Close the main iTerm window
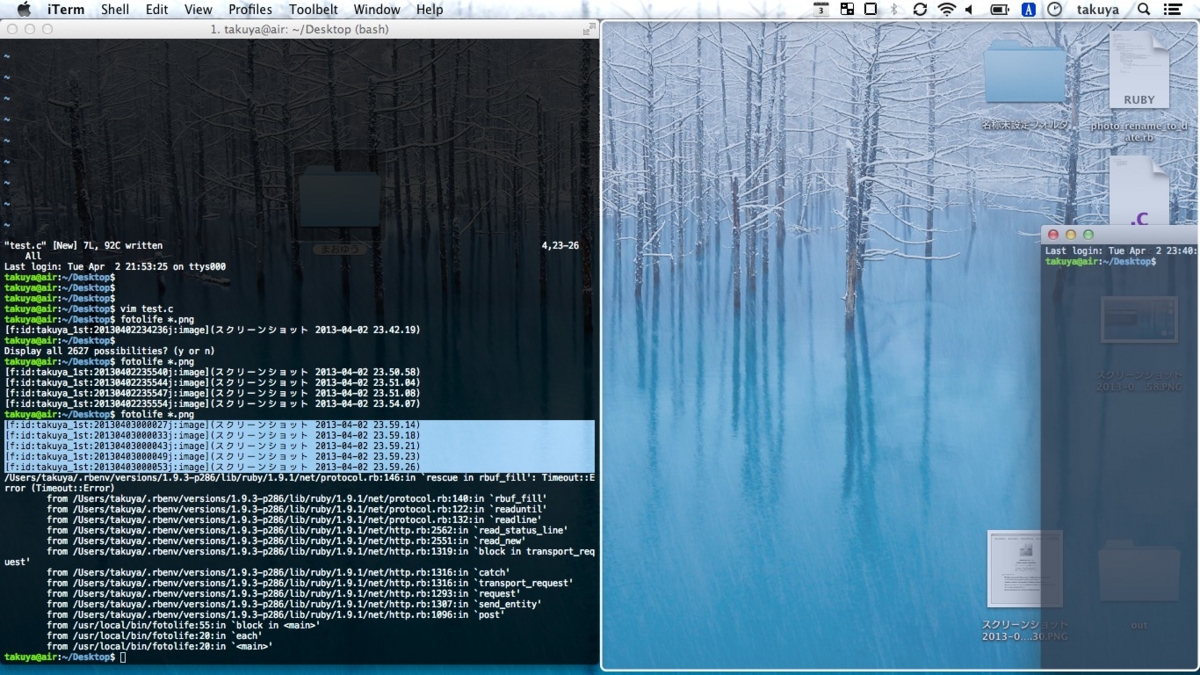This screenshot has height=675, width=1200. click(x=11, y=29)
